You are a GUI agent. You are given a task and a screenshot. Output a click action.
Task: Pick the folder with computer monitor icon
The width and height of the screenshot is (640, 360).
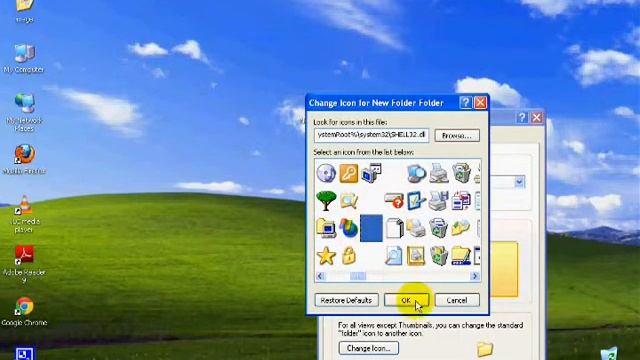(x=326, y=228)
